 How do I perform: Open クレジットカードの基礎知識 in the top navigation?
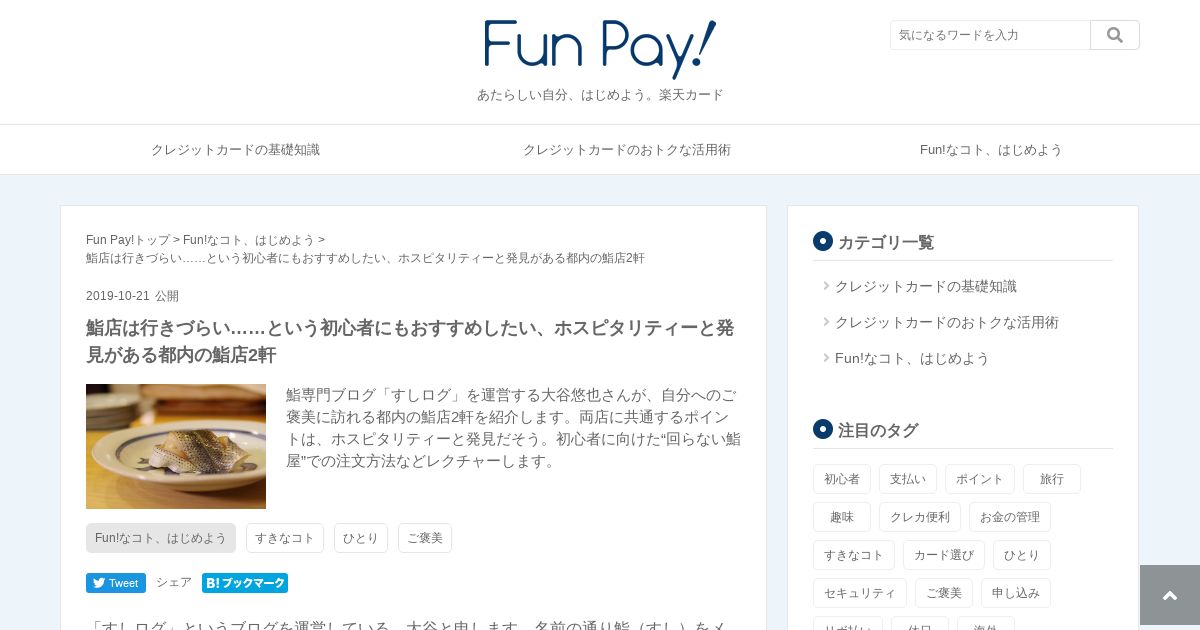pyautogui.click(x=235, y=149)
